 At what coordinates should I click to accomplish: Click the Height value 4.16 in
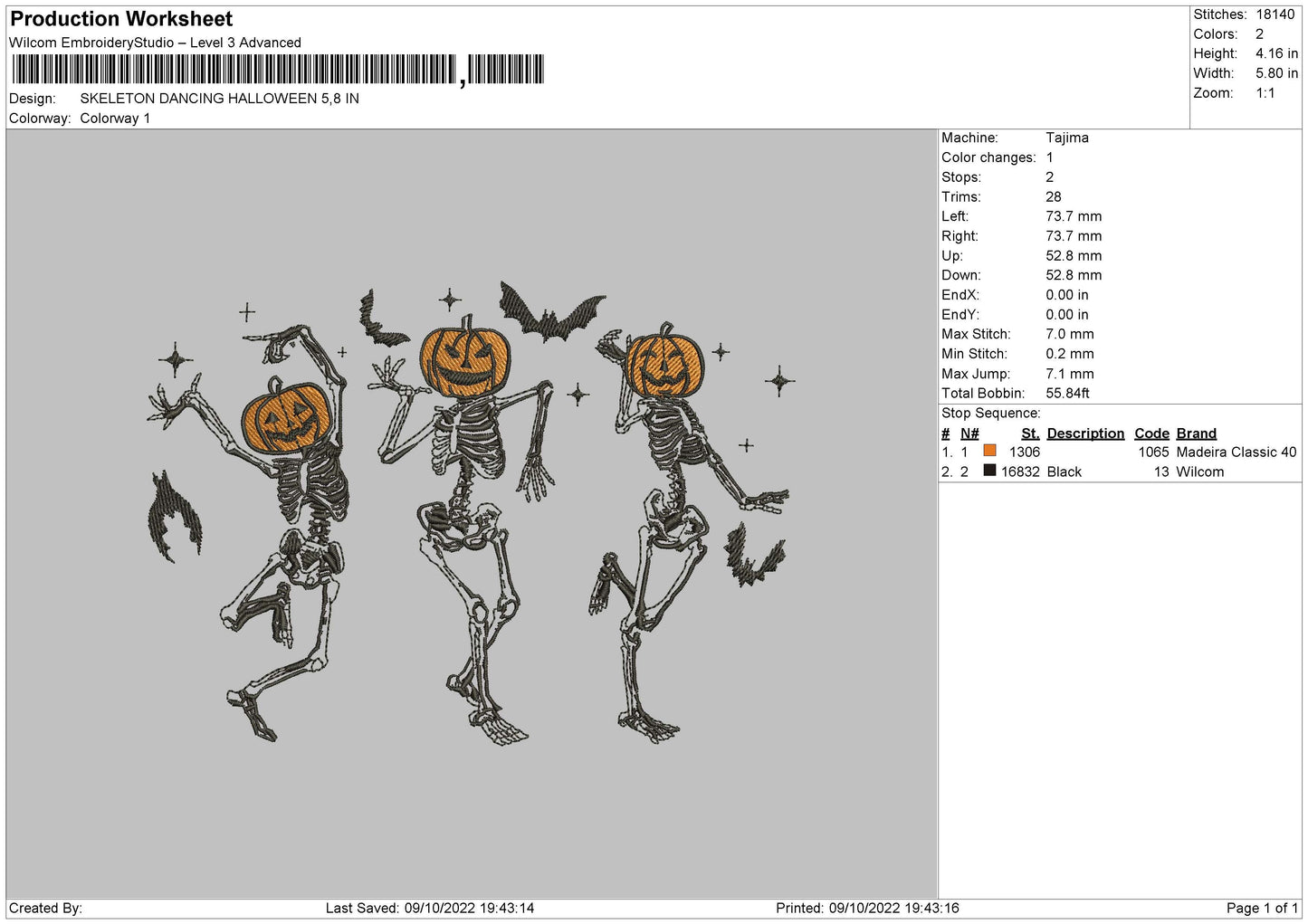click(x=1276, y=53)
